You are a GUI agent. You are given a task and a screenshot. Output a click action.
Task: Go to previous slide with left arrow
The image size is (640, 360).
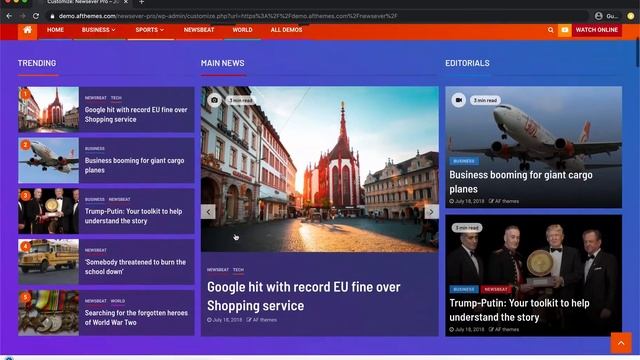pyautogui.click(x=208, y=212)
